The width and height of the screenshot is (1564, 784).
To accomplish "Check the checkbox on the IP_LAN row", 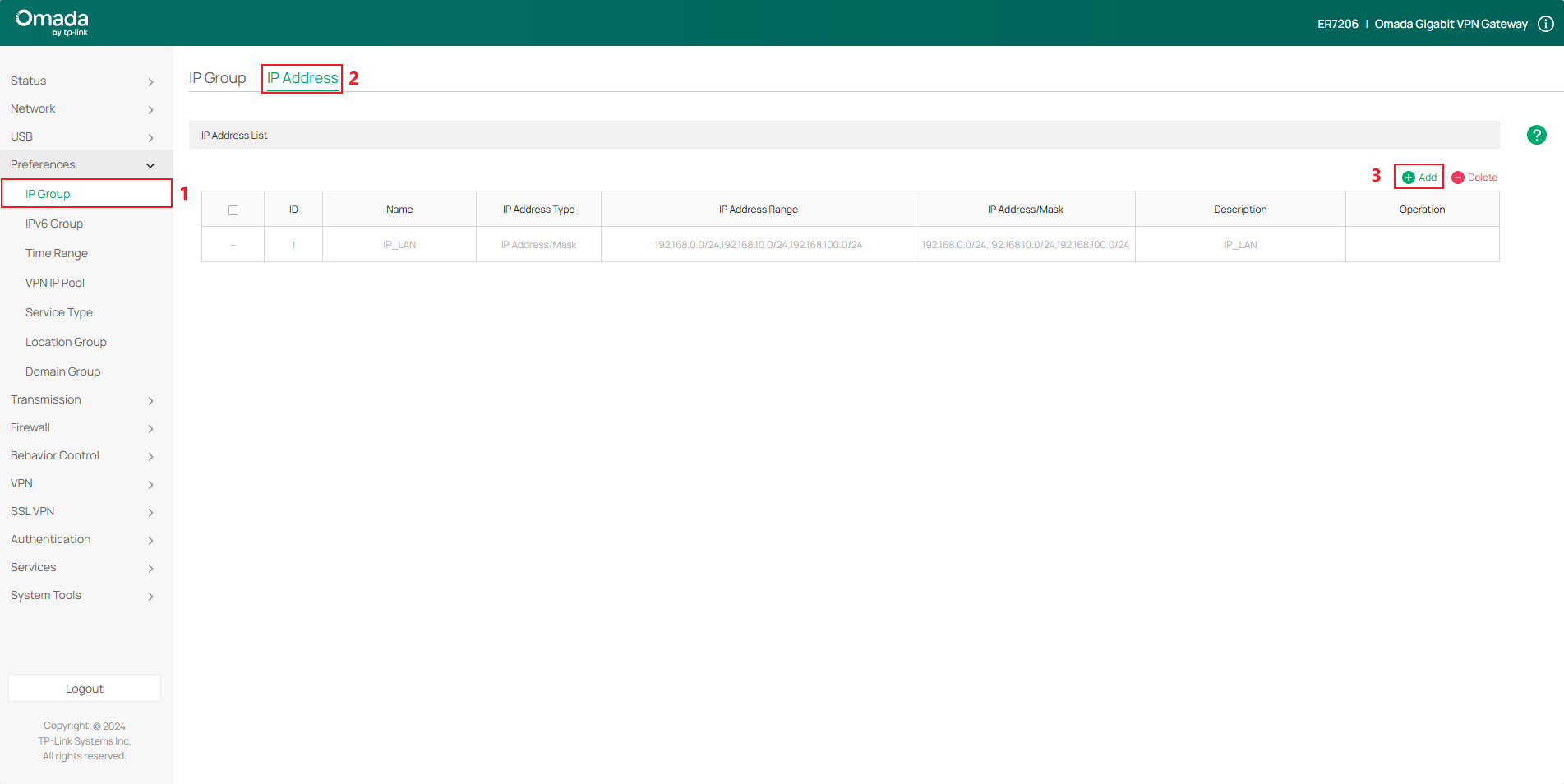I will coord(233,244).
